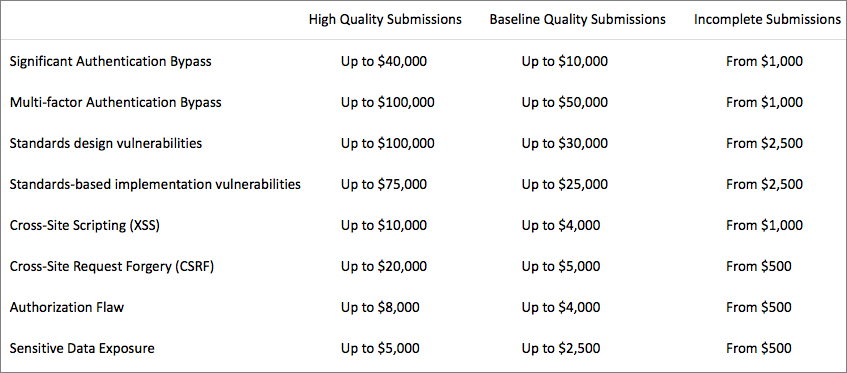Screen dimensions: 847x373
Task: Click the Up to $50,000 baseline cell
Action: pyautogui.click(x=564, y=103)
